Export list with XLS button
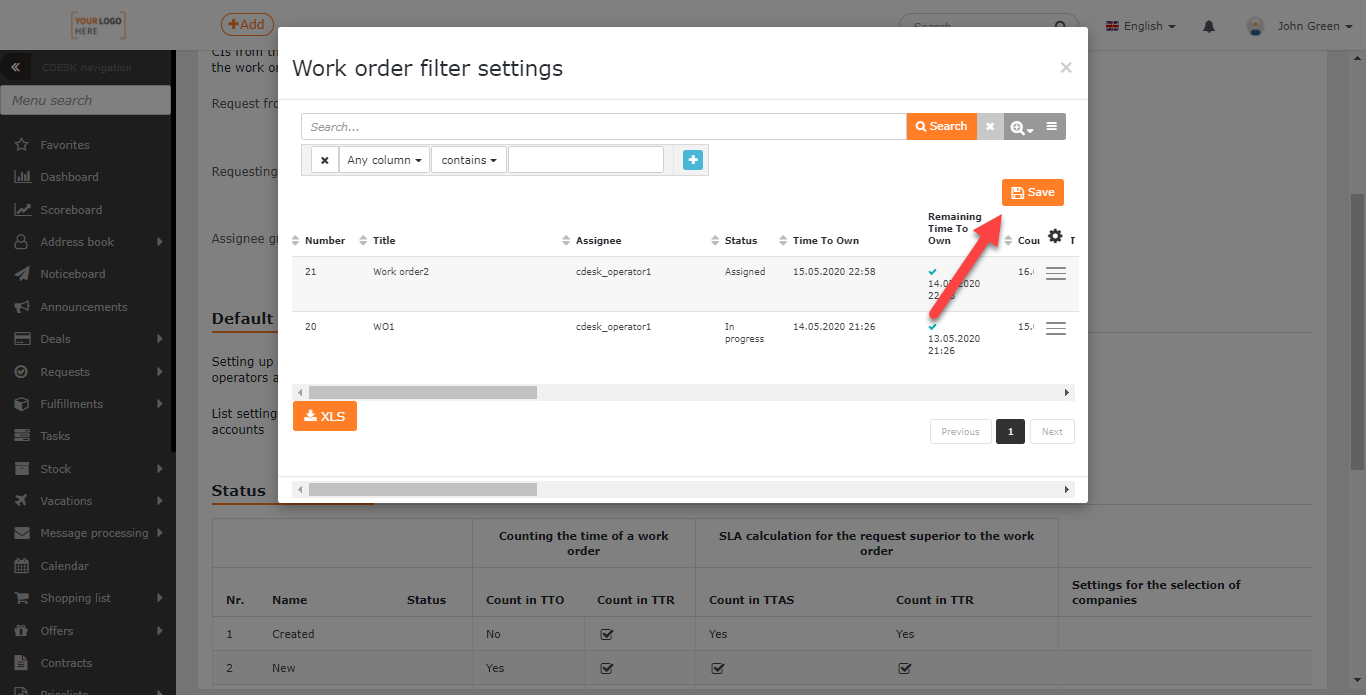Image resolution: width=1366 pixels, height=695 pixels. pyautogui.click(x=325, y=416)
